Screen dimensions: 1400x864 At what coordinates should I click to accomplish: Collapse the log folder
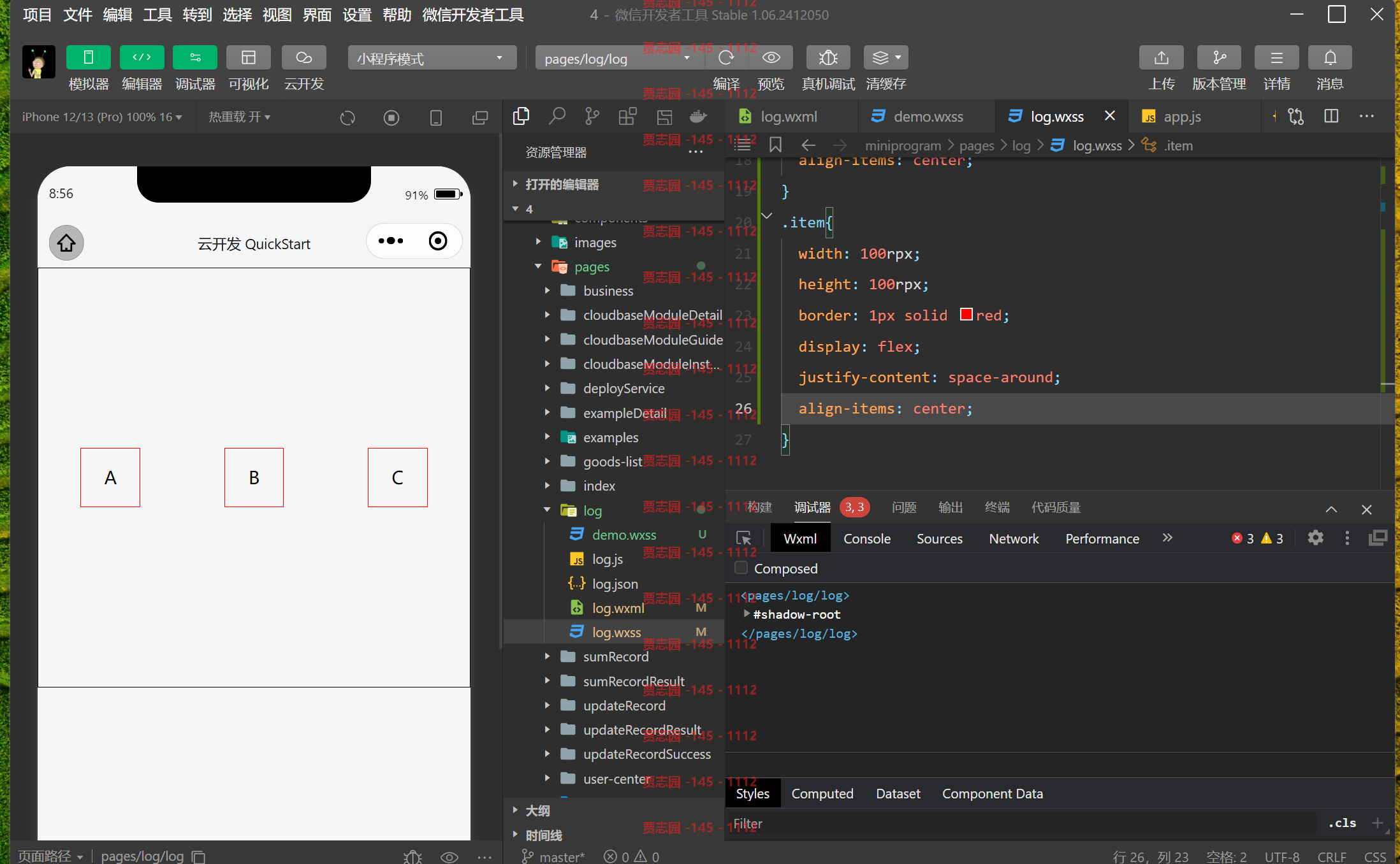tap(592, 510)
